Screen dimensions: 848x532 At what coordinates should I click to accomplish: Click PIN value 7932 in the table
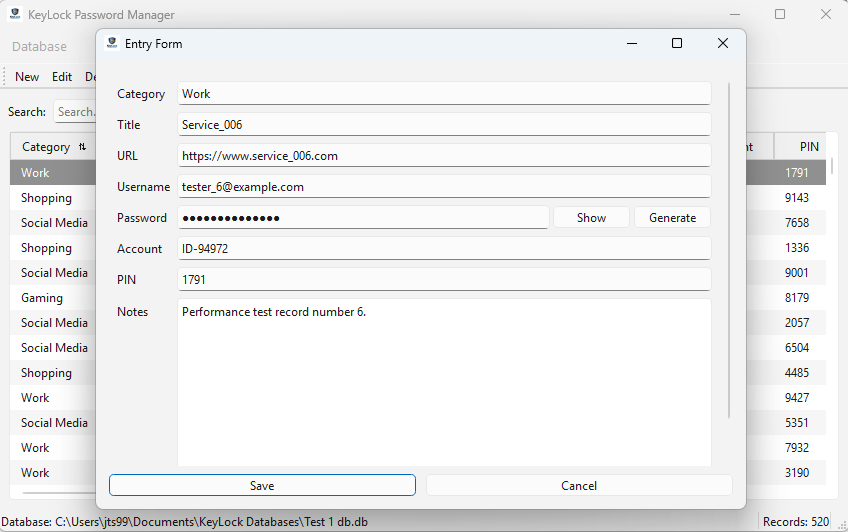pos(797,448)
